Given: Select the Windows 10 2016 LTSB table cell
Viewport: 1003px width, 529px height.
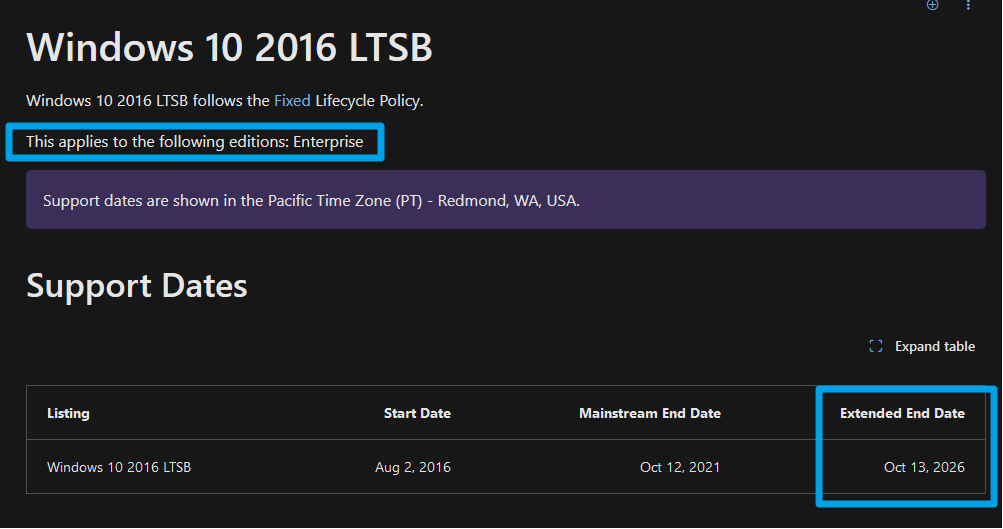Looking at the screenshot, I should click(119, 467).
